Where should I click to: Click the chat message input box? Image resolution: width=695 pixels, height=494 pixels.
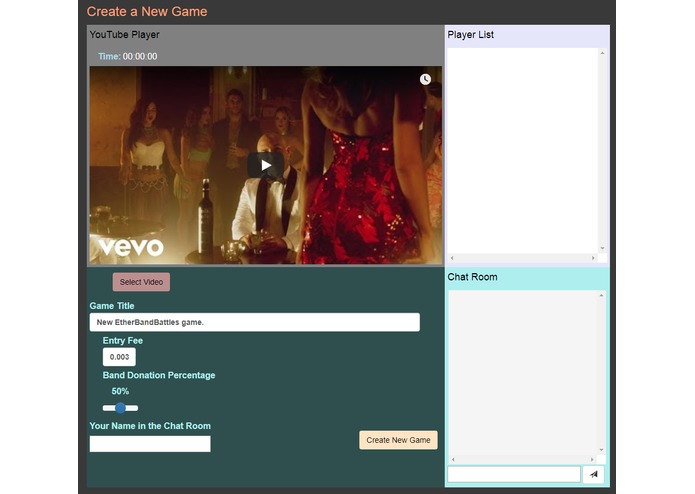pyautogui.click(x=514, y=474)
